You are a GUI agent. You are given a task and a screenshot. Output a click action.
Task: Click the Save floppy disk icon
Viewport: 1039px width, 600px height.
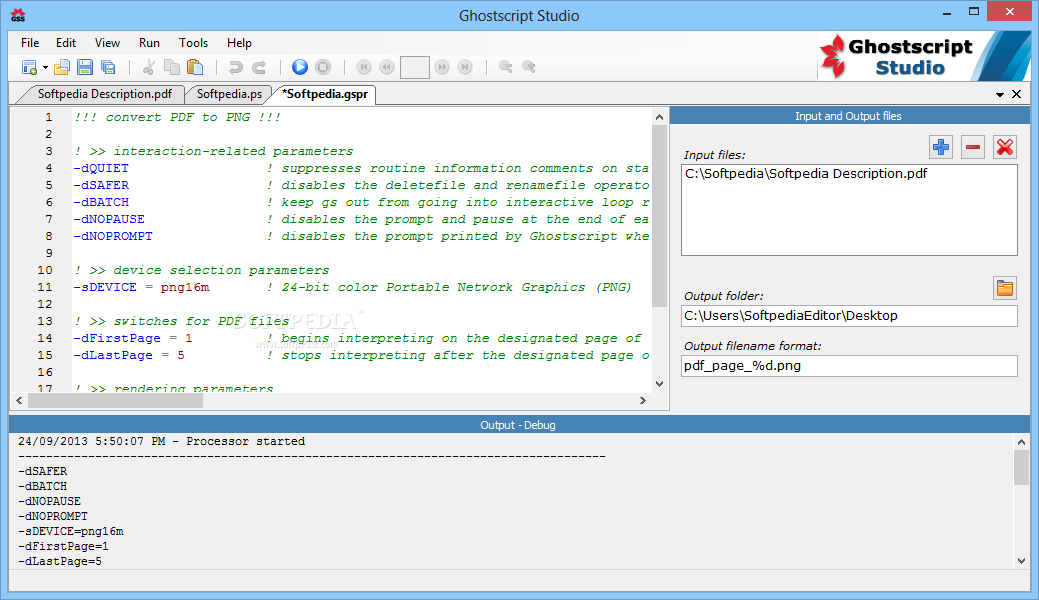coord(85,67)
